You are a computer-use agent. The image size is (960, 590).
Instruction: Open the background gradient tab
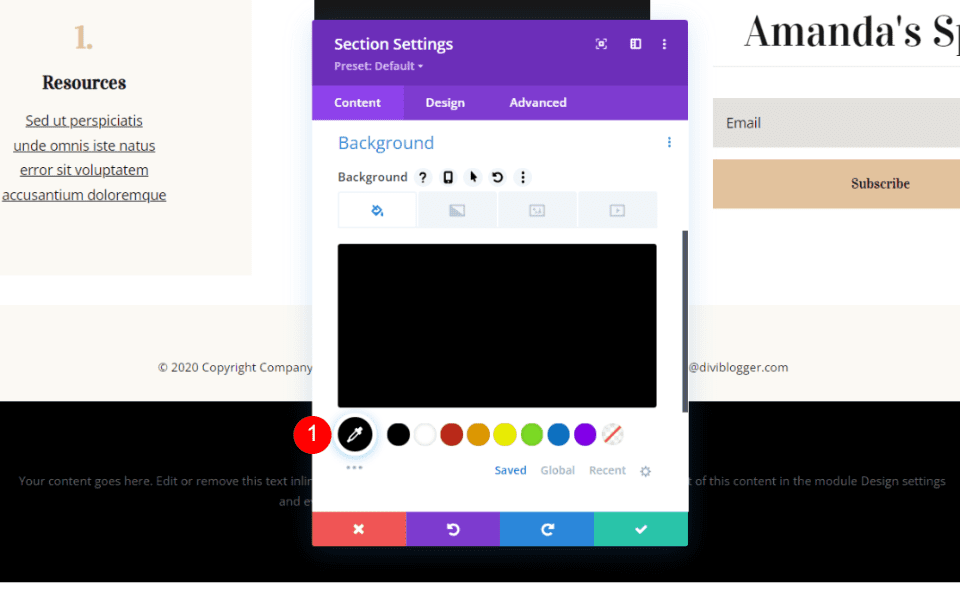tap(457, 209)
